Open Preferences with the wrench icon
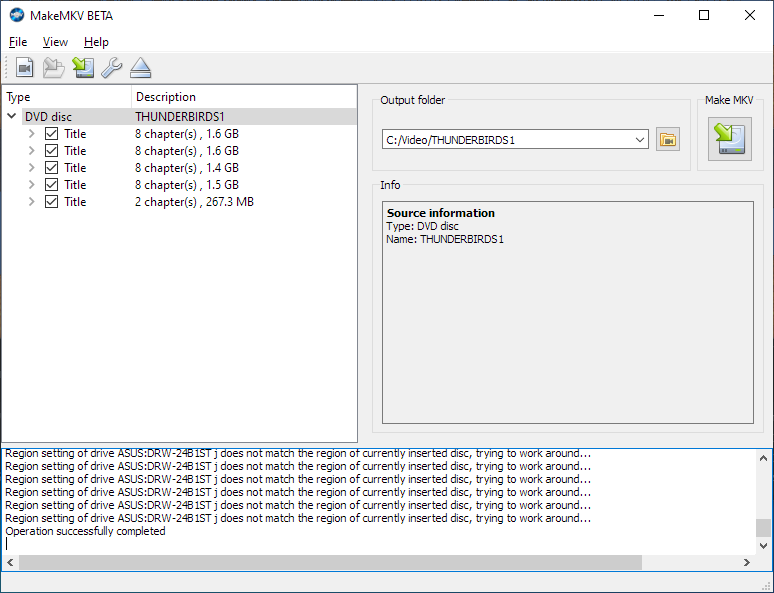Image resolution: width=774 pixels, height=593 pixels. [x=112, y=67]
